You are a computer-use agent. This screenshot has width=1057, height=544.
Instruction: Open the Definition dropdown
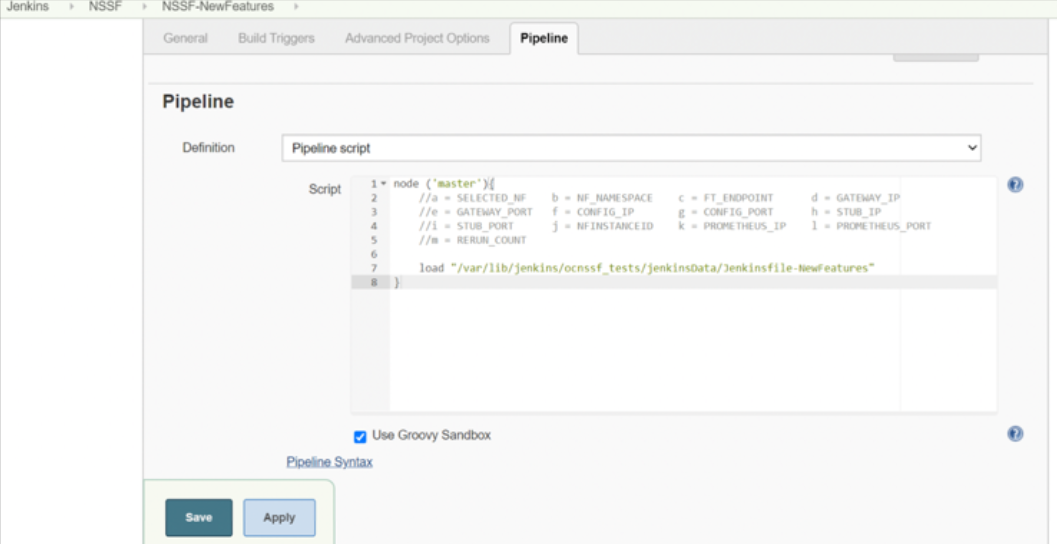click(x=631, y=148)
